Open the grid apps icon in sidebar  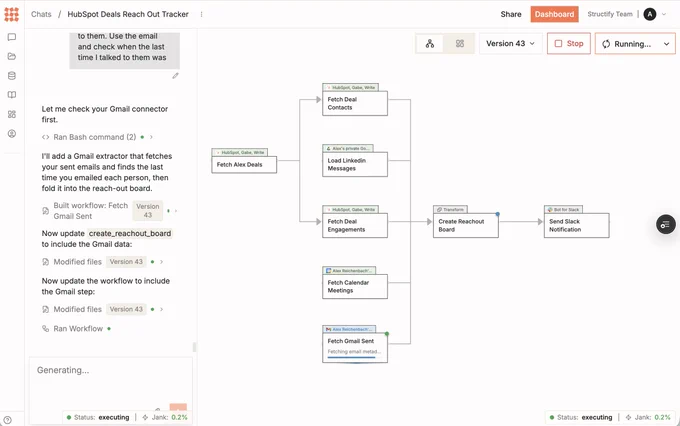coord(12,114)
